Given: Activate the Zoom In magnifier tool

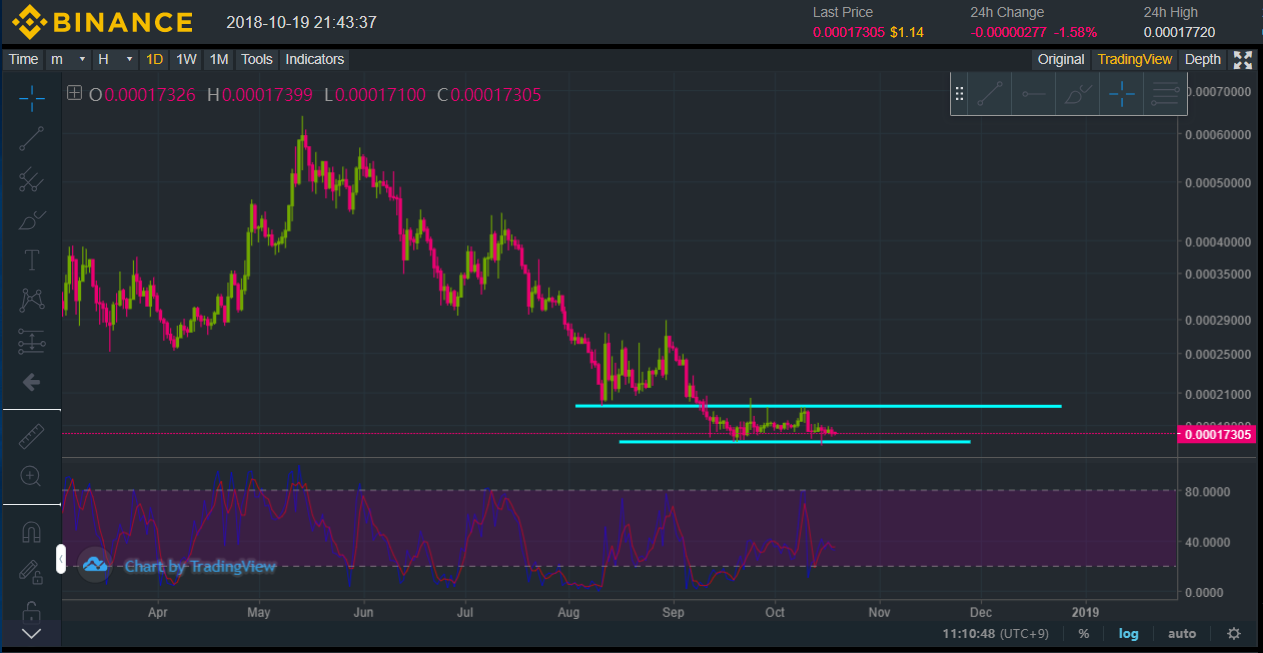Looking at the screenshot, I should pyautogui.click(x=32, y=476).
